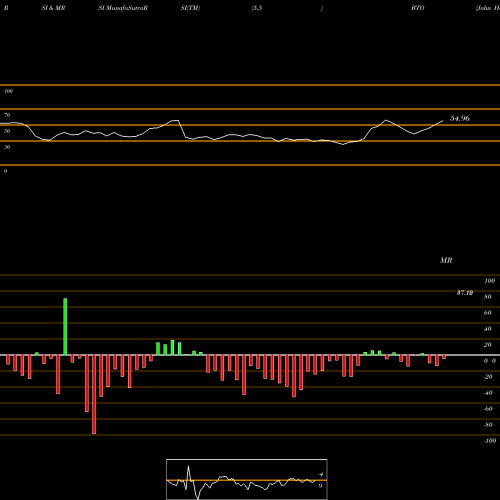This screenshot has width=500, height=500.
Task: Click the 'SI(TM)' header text
Action: tap(190, 8)
